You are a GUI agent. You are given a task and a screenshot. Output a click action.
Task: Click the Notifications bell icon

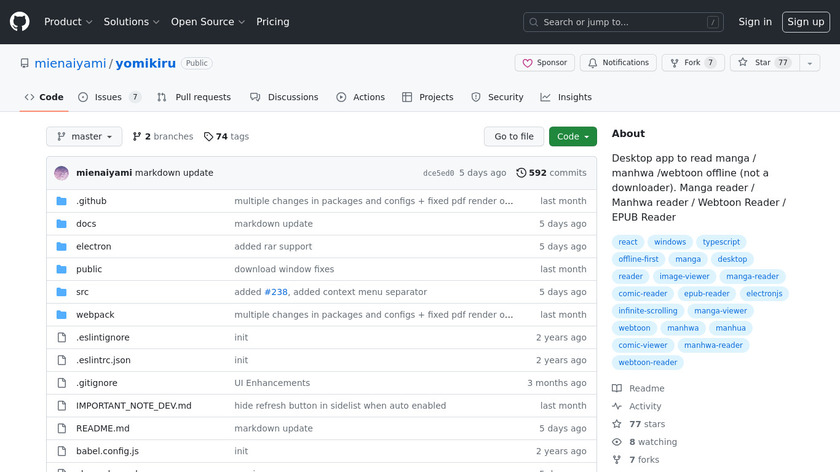click(592, 63)
